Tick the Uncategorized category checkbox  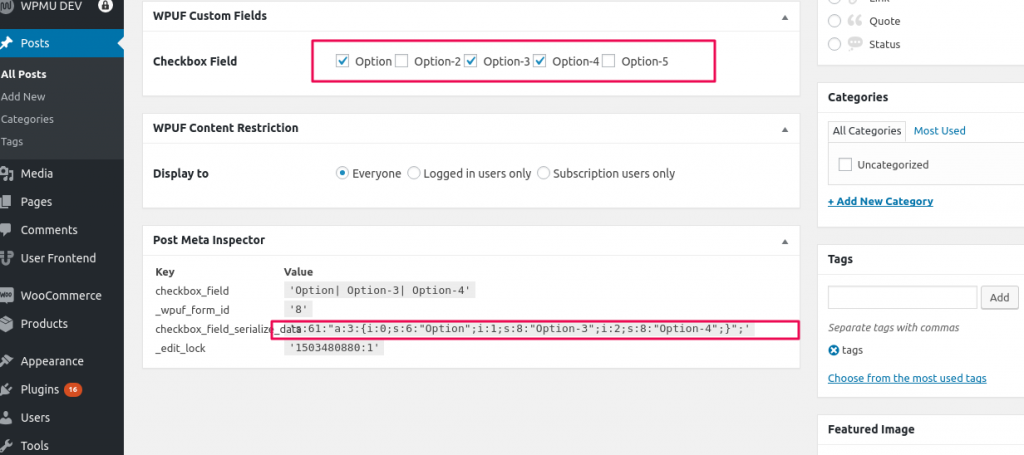[845, 165]
